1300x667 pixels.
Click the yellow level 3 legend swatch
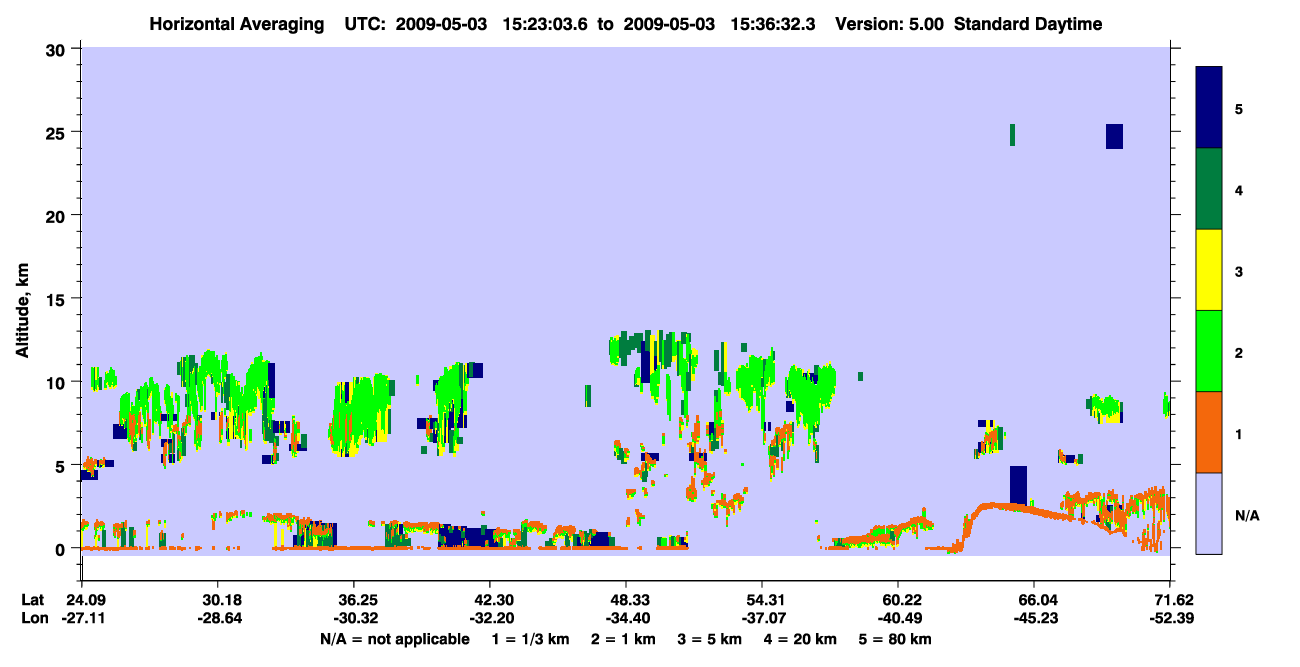(x=1209, y=270)
